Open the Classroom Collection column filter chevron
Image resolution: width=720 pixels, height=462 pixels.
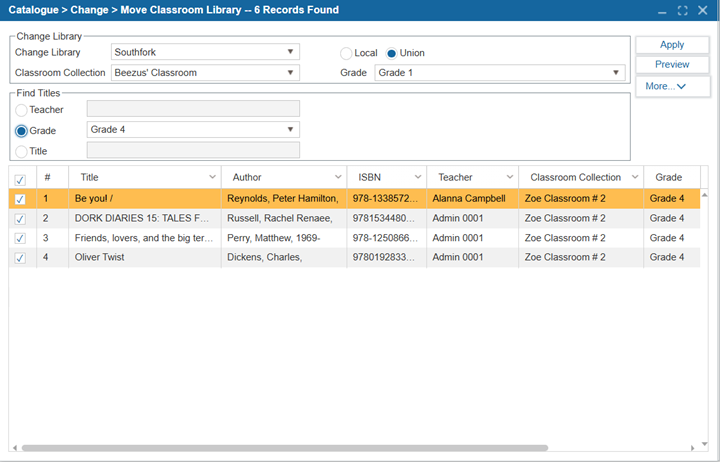[x=635, y=177]
